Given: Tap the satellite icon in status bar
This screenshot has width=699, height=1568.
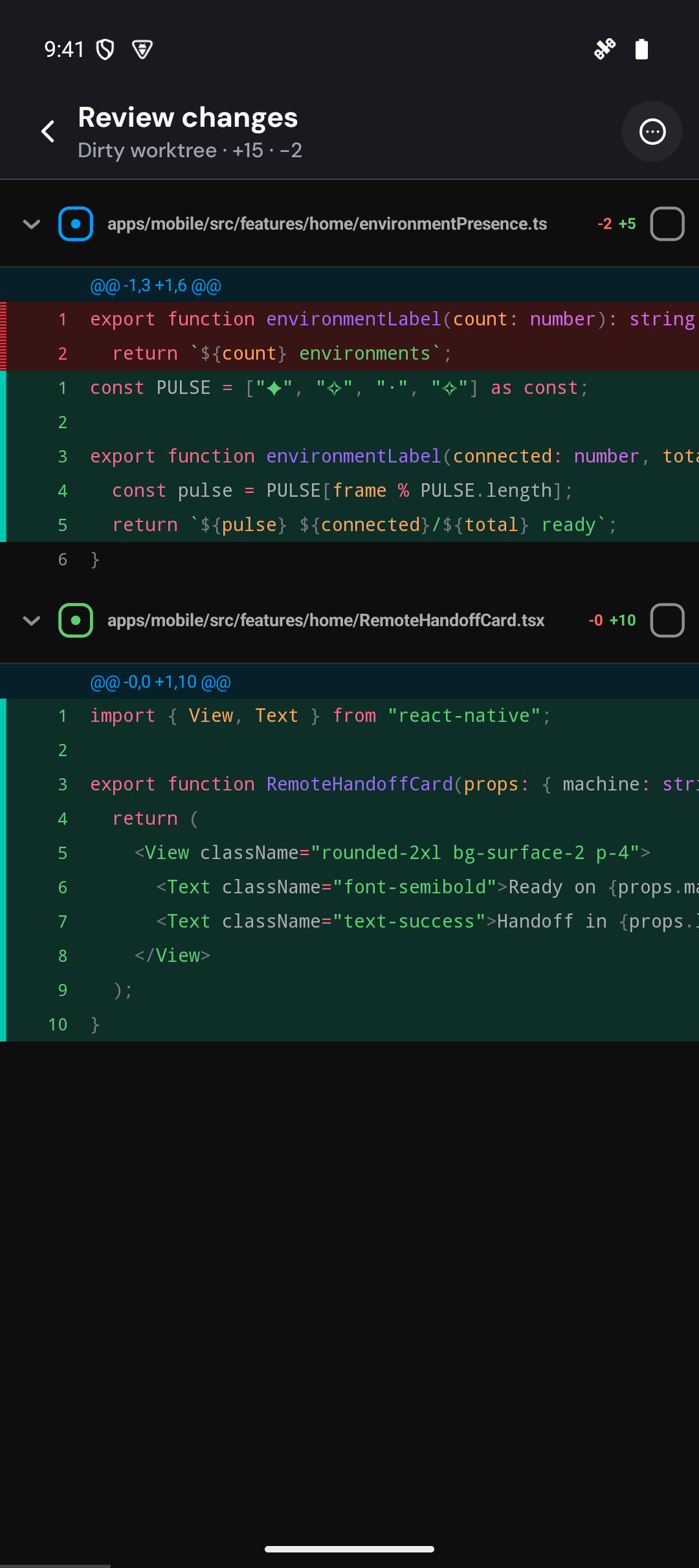Looking at the screenshot, I should pyautogui.click(x=605, y=49).
